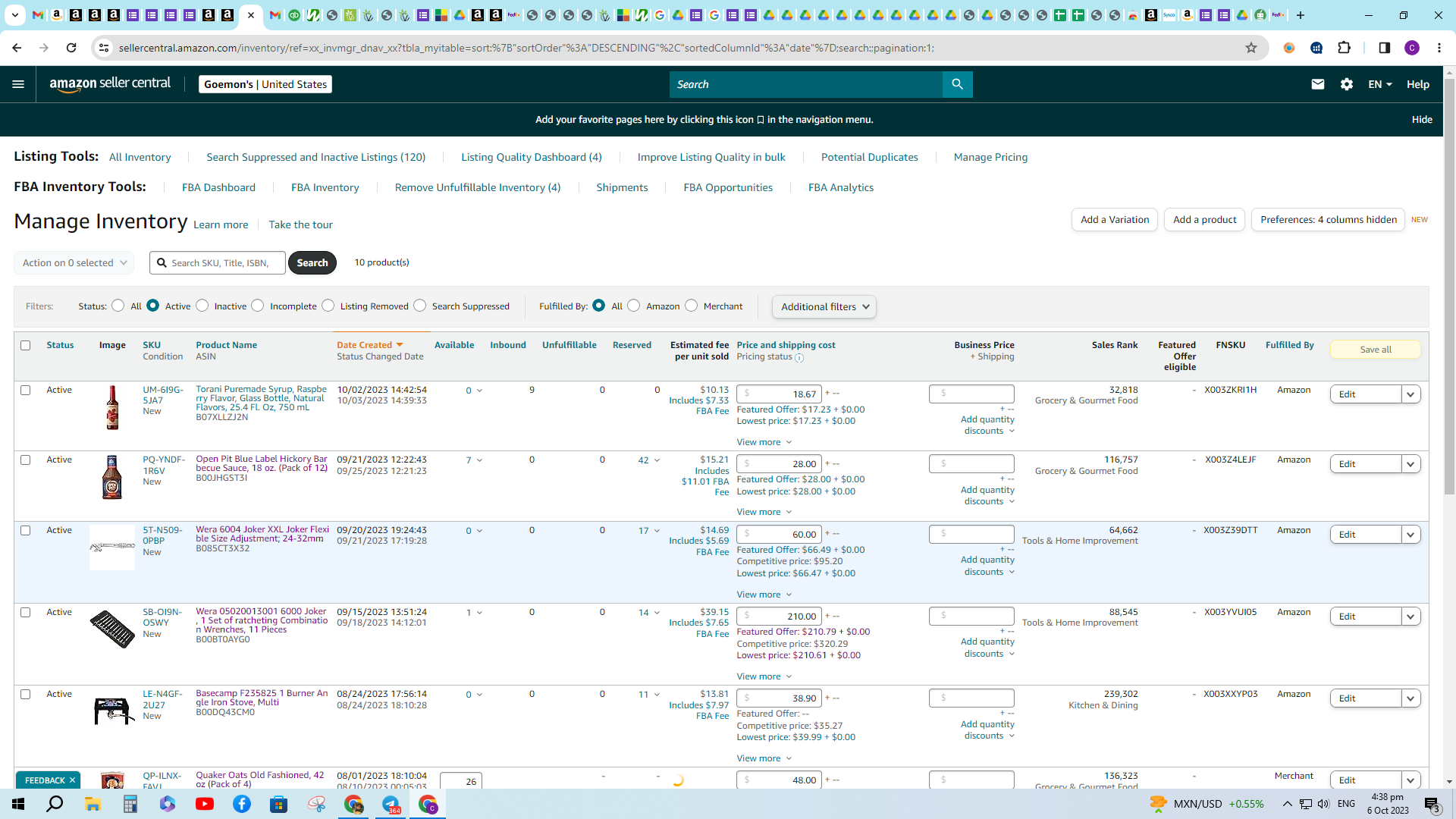Select Fulfilled By Merchant radio button
Viewport: 1456px width, 819px height.
point(692,306)
